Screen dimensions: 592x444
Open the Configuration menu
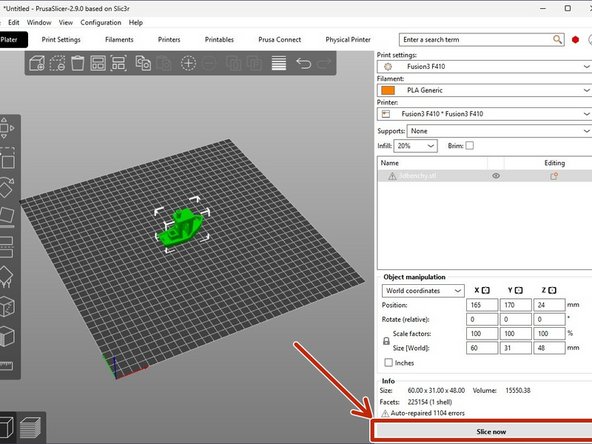[101, 22]
